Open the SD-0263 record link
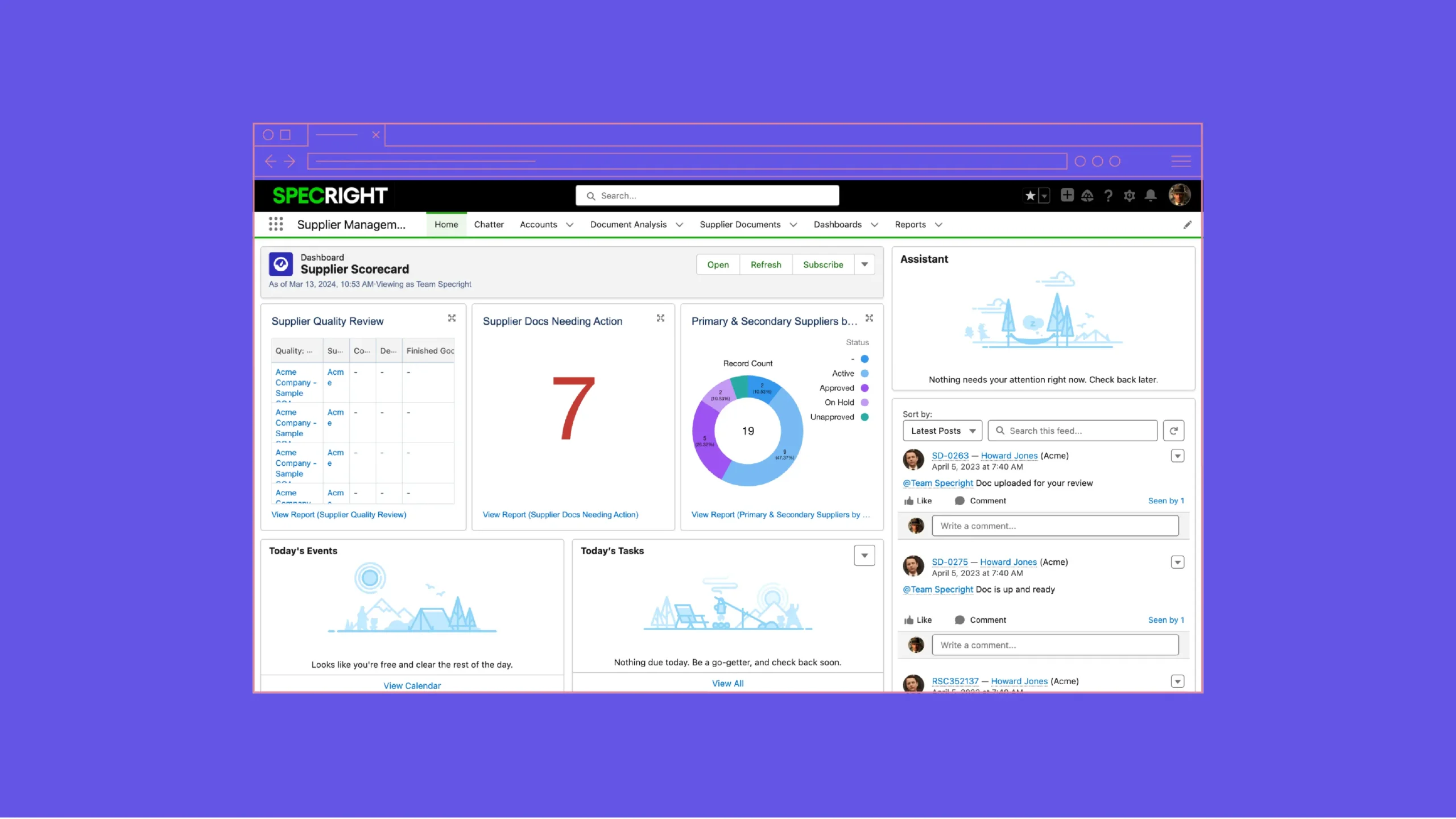Viewport: 1456px width, 819px height. pyautogui.click(x=950, y=456)
